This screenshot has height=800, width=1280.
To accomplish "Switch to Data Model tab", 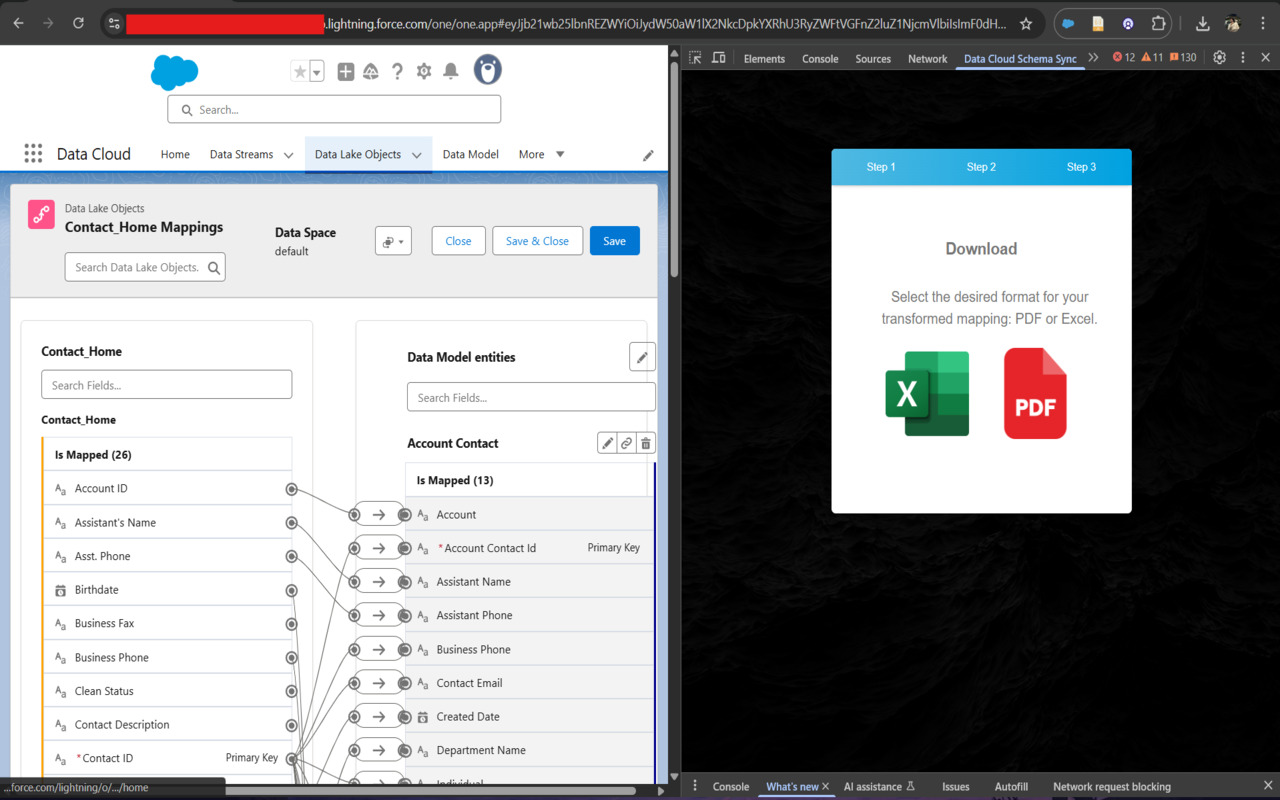I will pyautogui.click(x=470, y=154).
